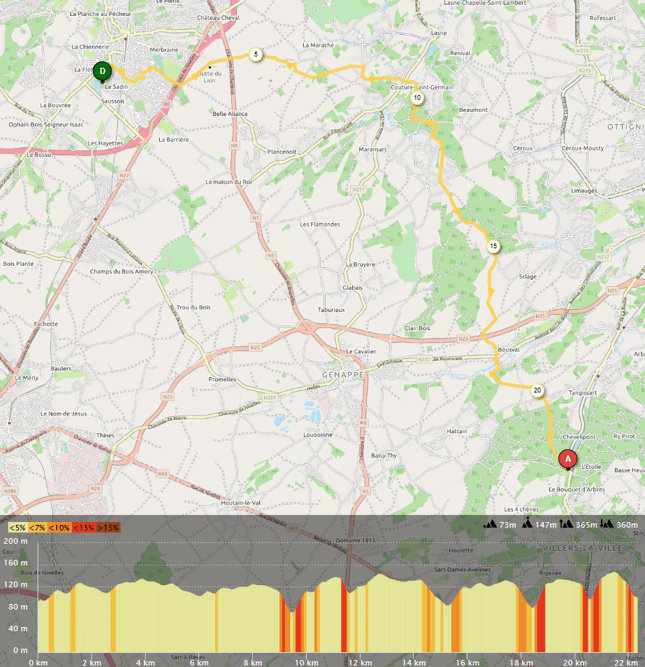This screenshot has width=645, height=667.
Task: Click the >15% gradient legend swatch
Action: (x=108, y=527)
